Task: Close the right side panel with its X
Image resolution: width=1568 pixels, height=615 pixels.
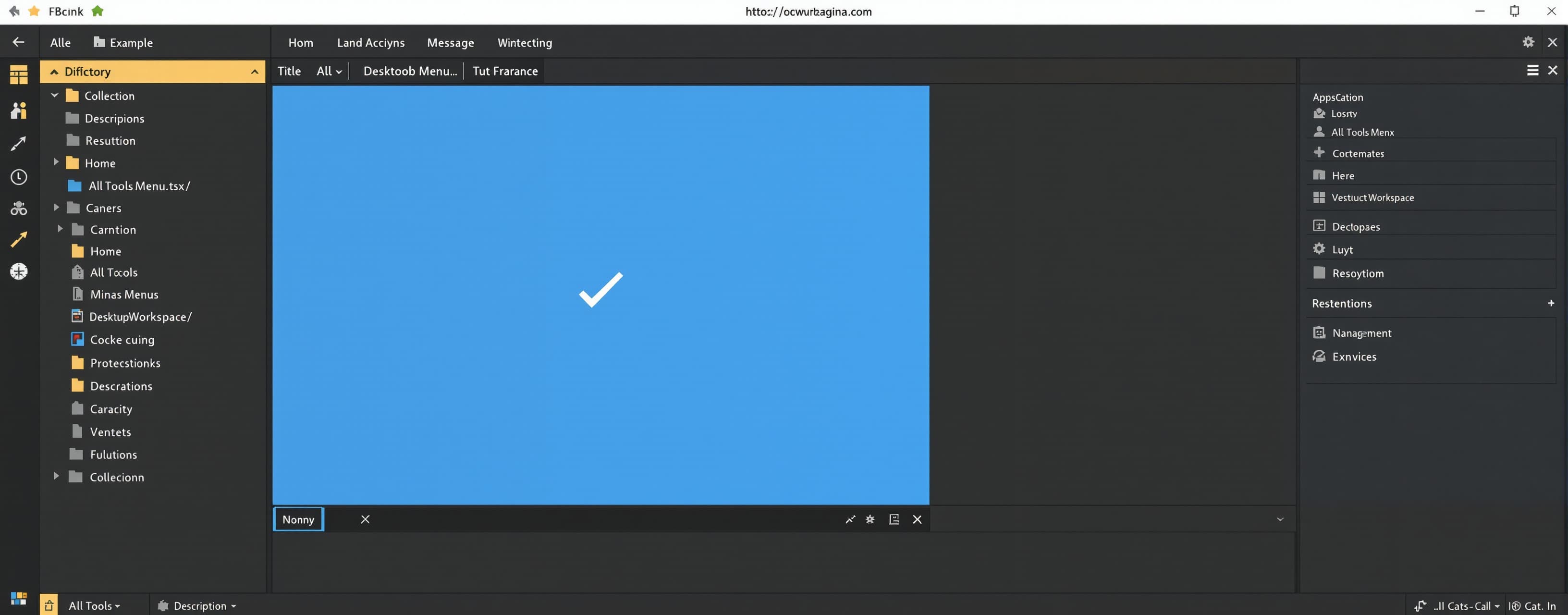Action: 1553,71
